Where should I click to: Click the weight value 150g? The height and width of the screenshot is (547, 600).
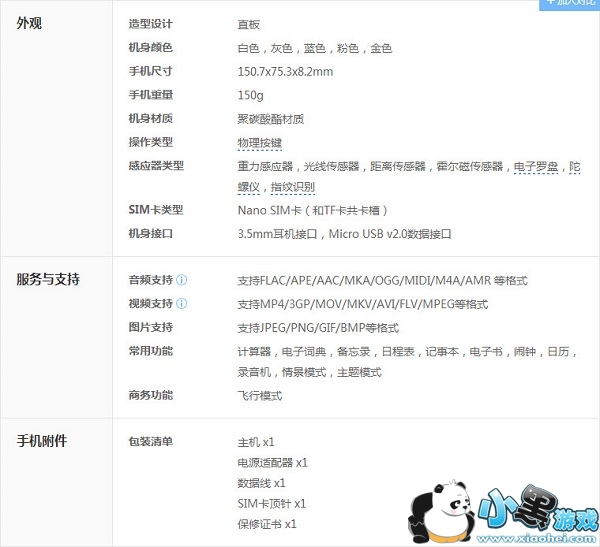click(250, 95)
